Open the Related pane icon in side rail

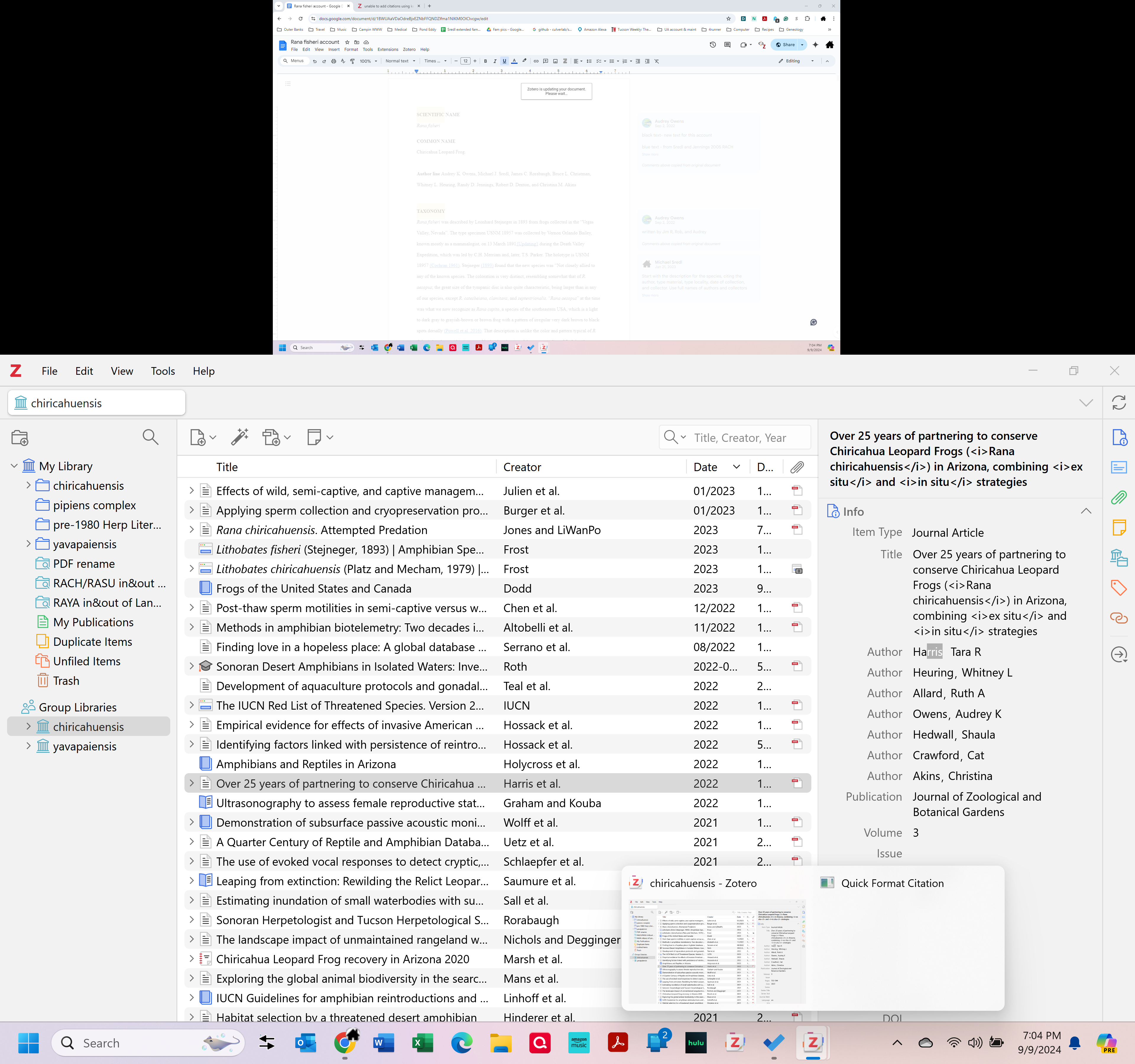click(1118, 618)
